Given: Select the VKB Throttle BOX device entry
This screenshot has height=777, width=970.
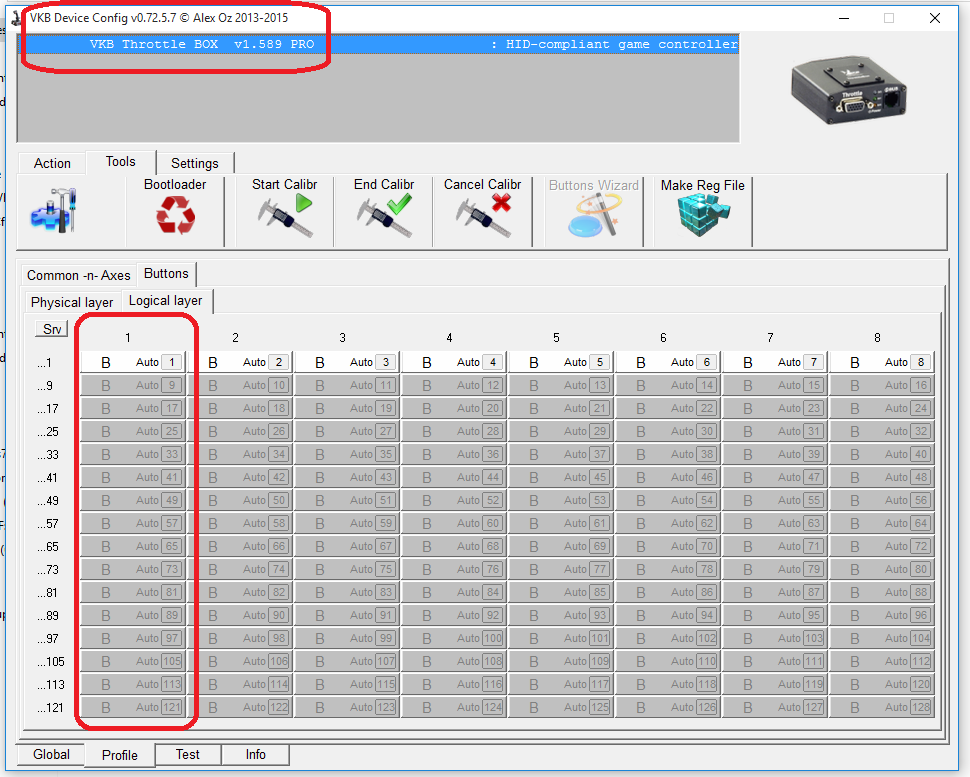Looking at the screenshot, I should [x=378, y=44].
